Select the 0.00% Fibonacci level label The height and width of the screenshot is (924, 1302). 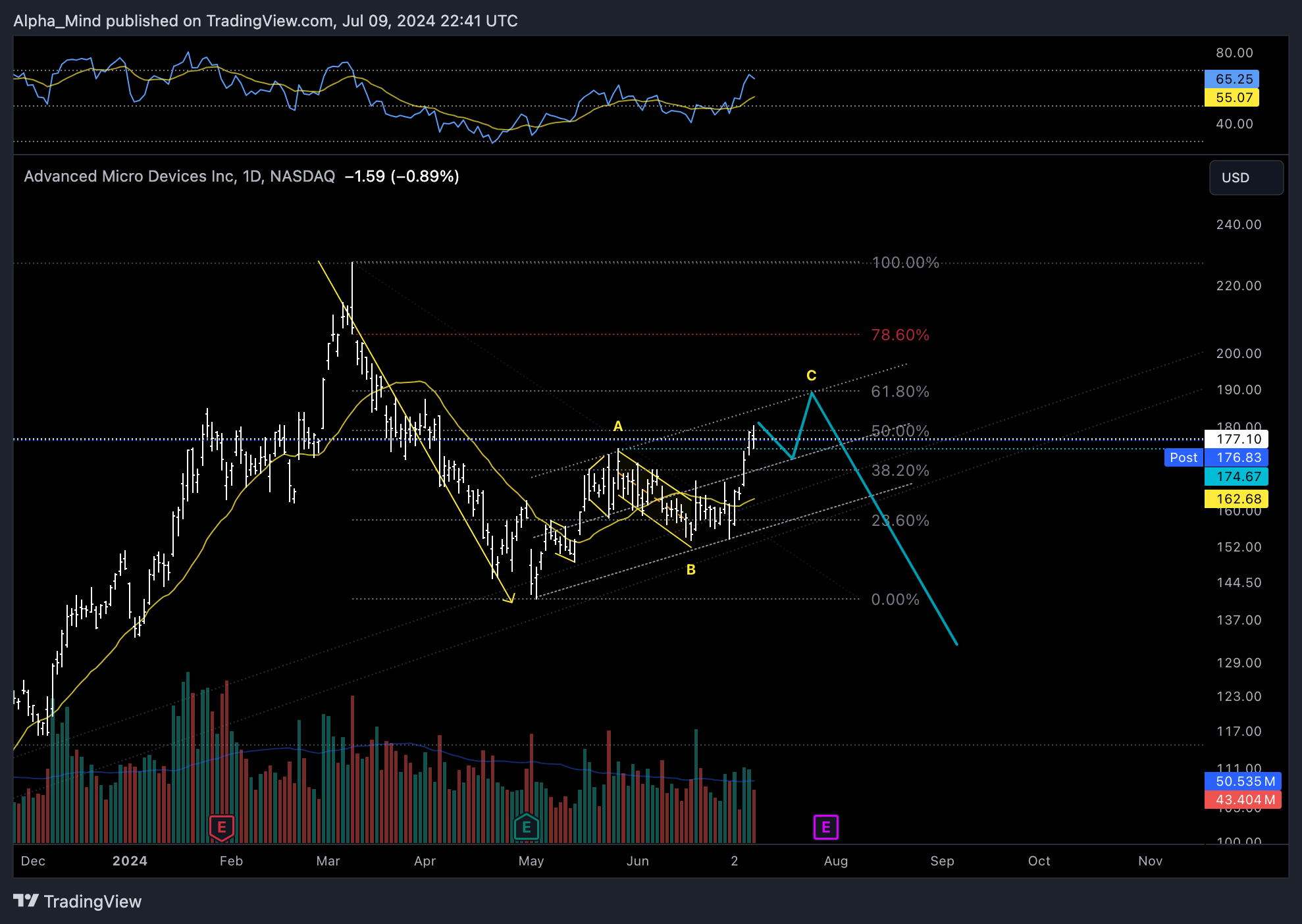895,600
